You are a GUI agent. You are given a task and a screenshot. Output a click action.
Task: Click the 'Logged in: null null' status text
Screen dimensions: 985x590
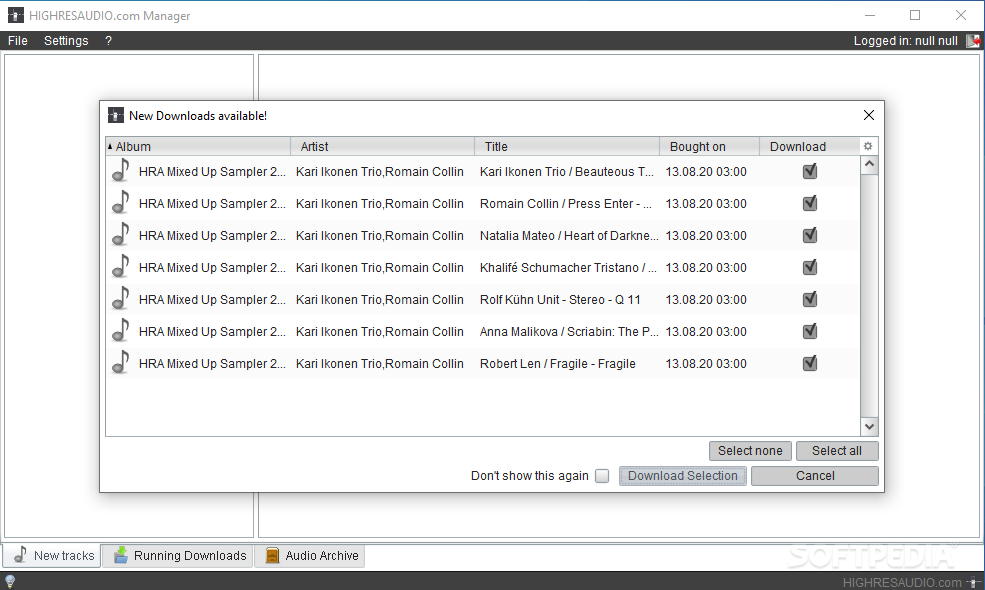coord(905,41)
